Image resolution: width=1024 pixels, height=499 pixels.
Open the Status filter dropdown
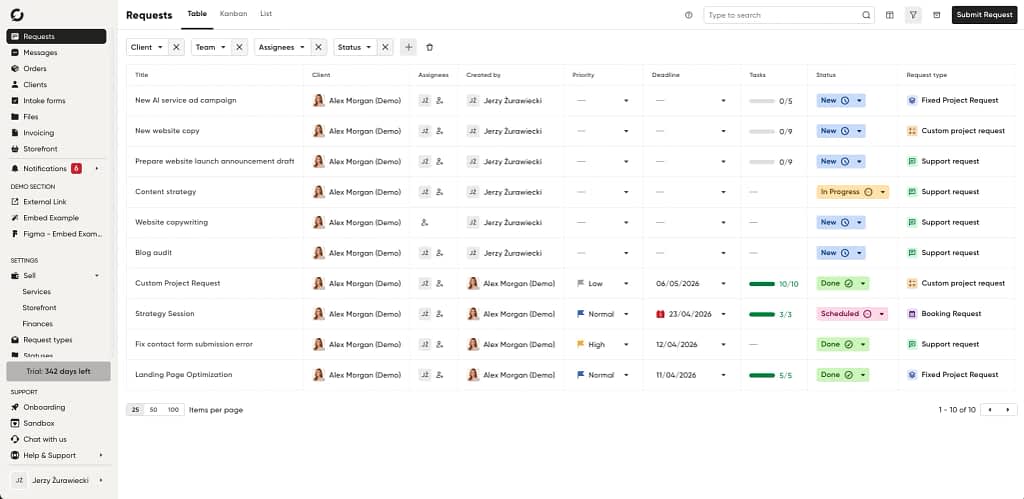tap(355, 47)
